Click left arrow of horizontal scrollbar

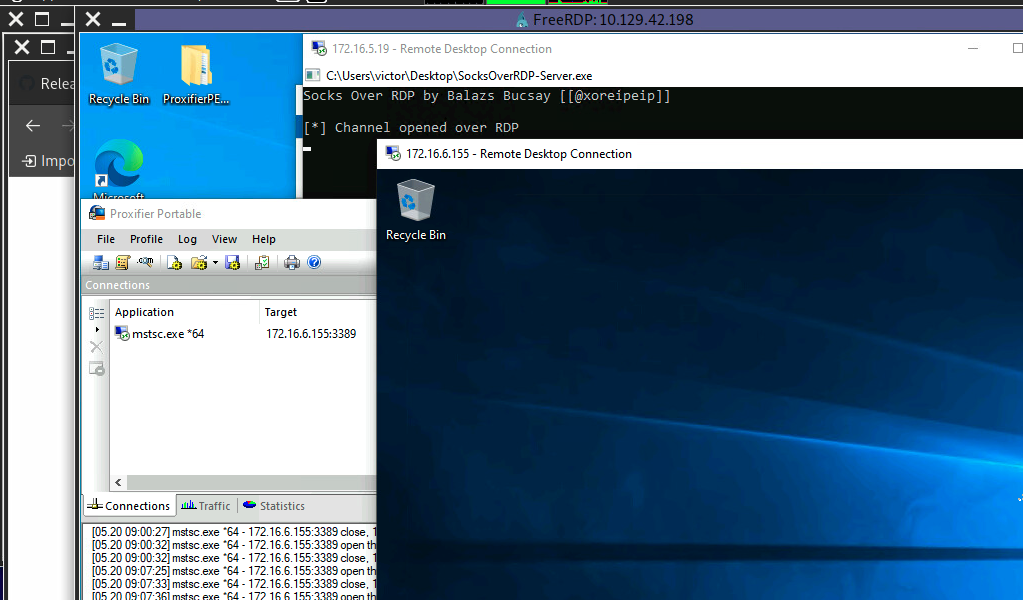click(x=118, y=483)
